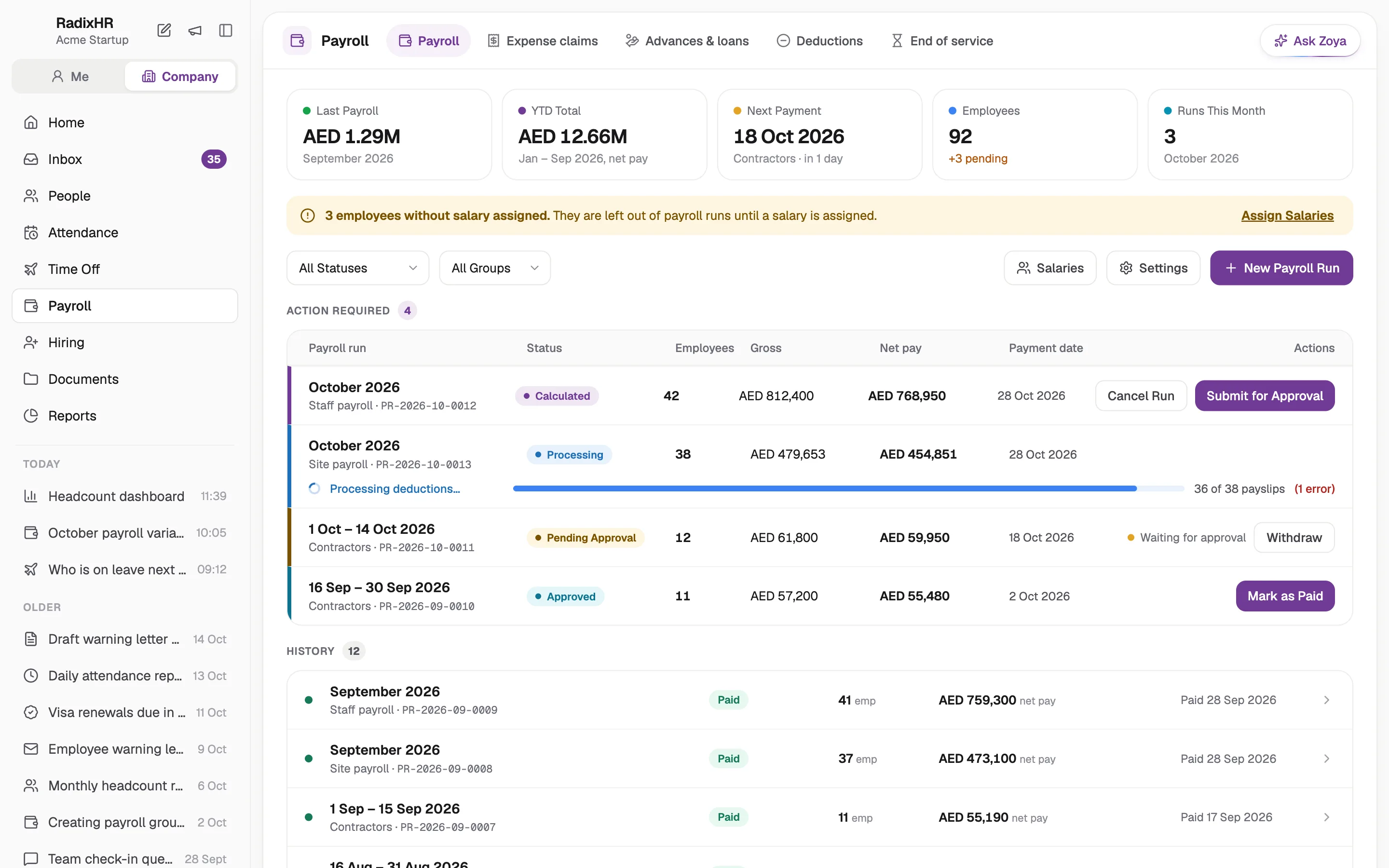Click Submit for Approval button
Screen dimensions: 1389x868
pyautogui.click(x=1265, y=395)
